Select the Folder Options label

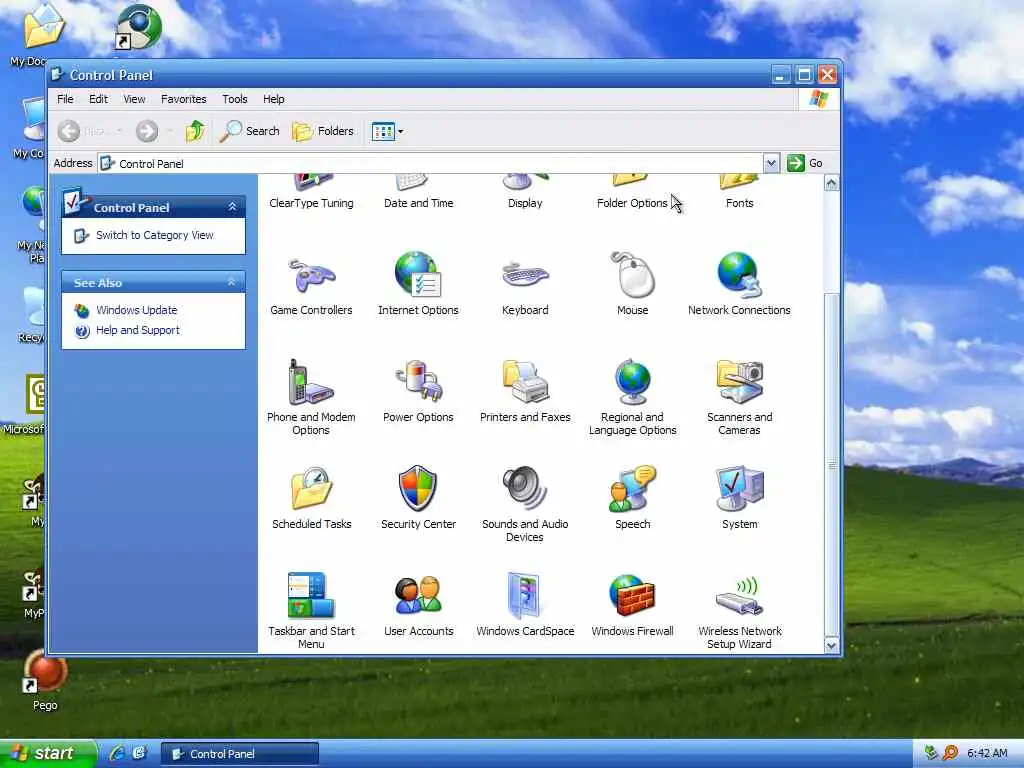tap(632, 203)
